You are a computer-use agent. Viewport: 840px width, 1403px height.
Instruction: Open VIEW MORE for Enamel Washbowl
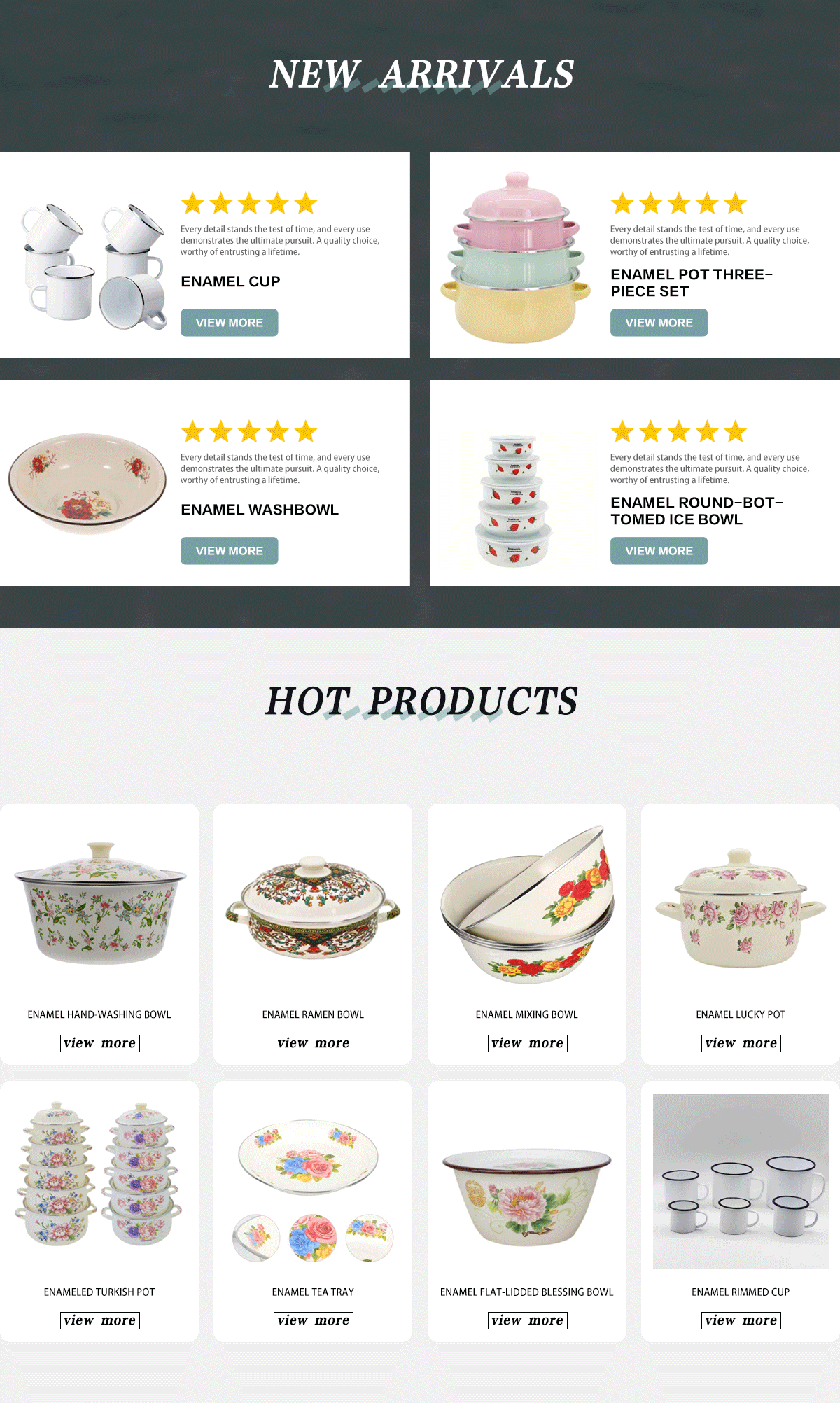click(229, 551)
